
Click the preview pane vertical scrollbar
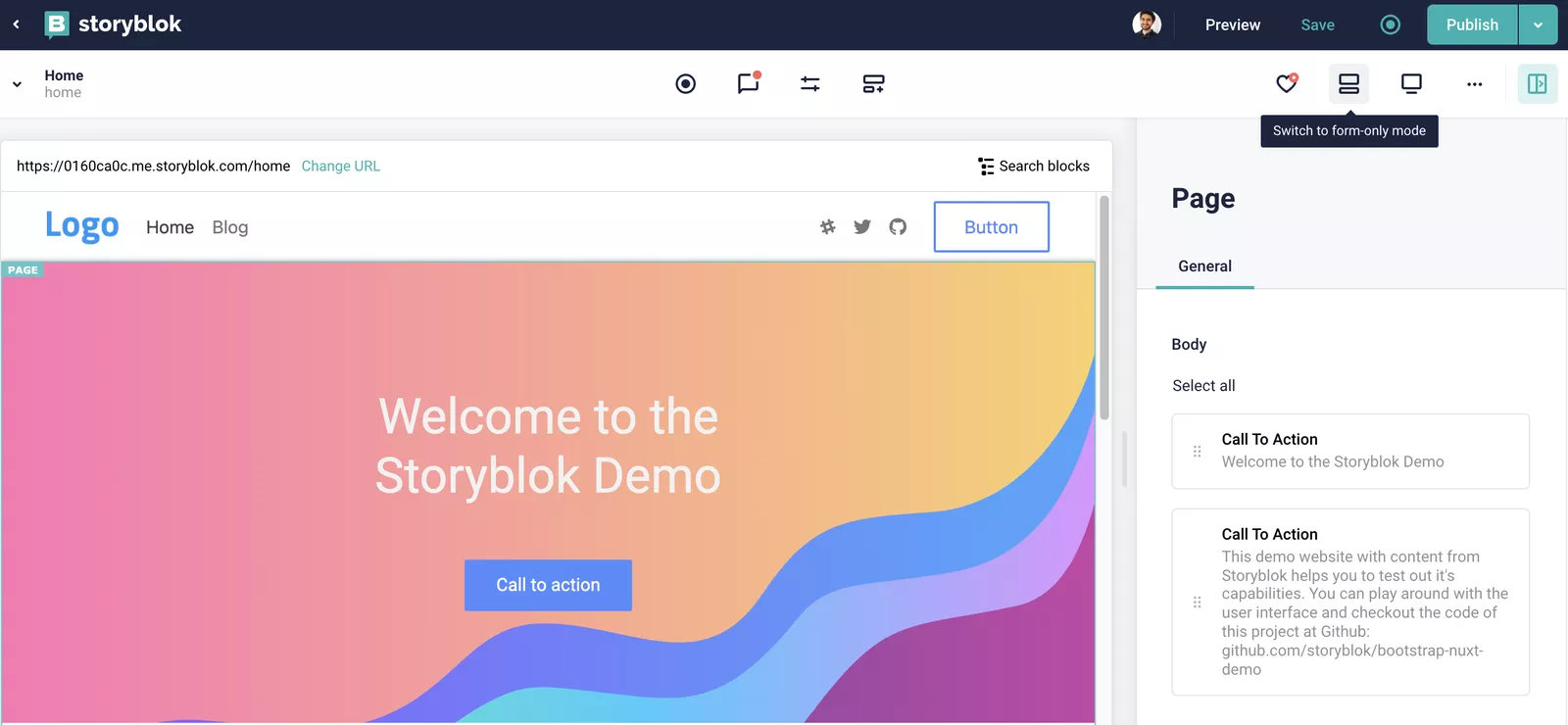coord(1104,309)
